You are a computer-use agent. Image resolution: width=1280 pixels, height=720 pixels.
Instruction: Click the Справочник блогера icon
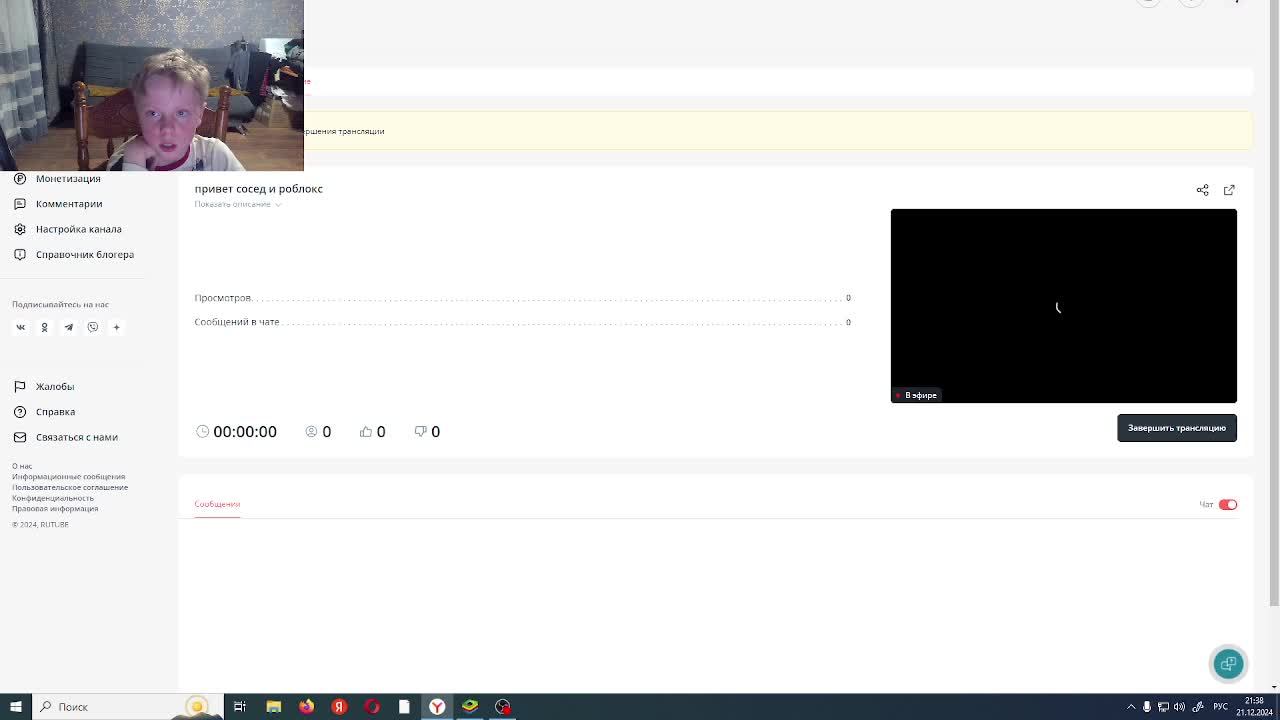point(20,254)
